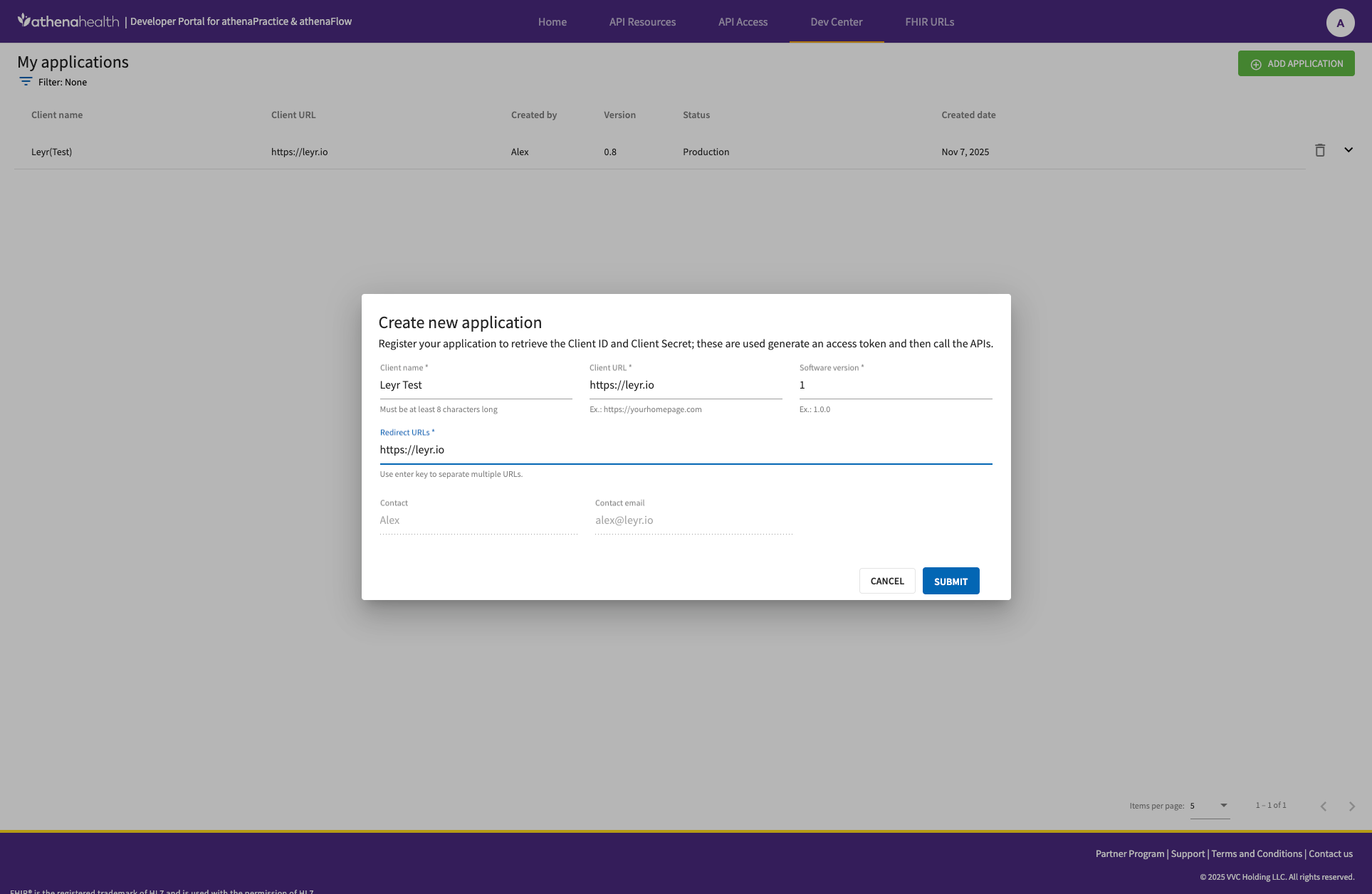Go to next page arrow
This screenshot has width=1372, height=894.
(1351, 806)
